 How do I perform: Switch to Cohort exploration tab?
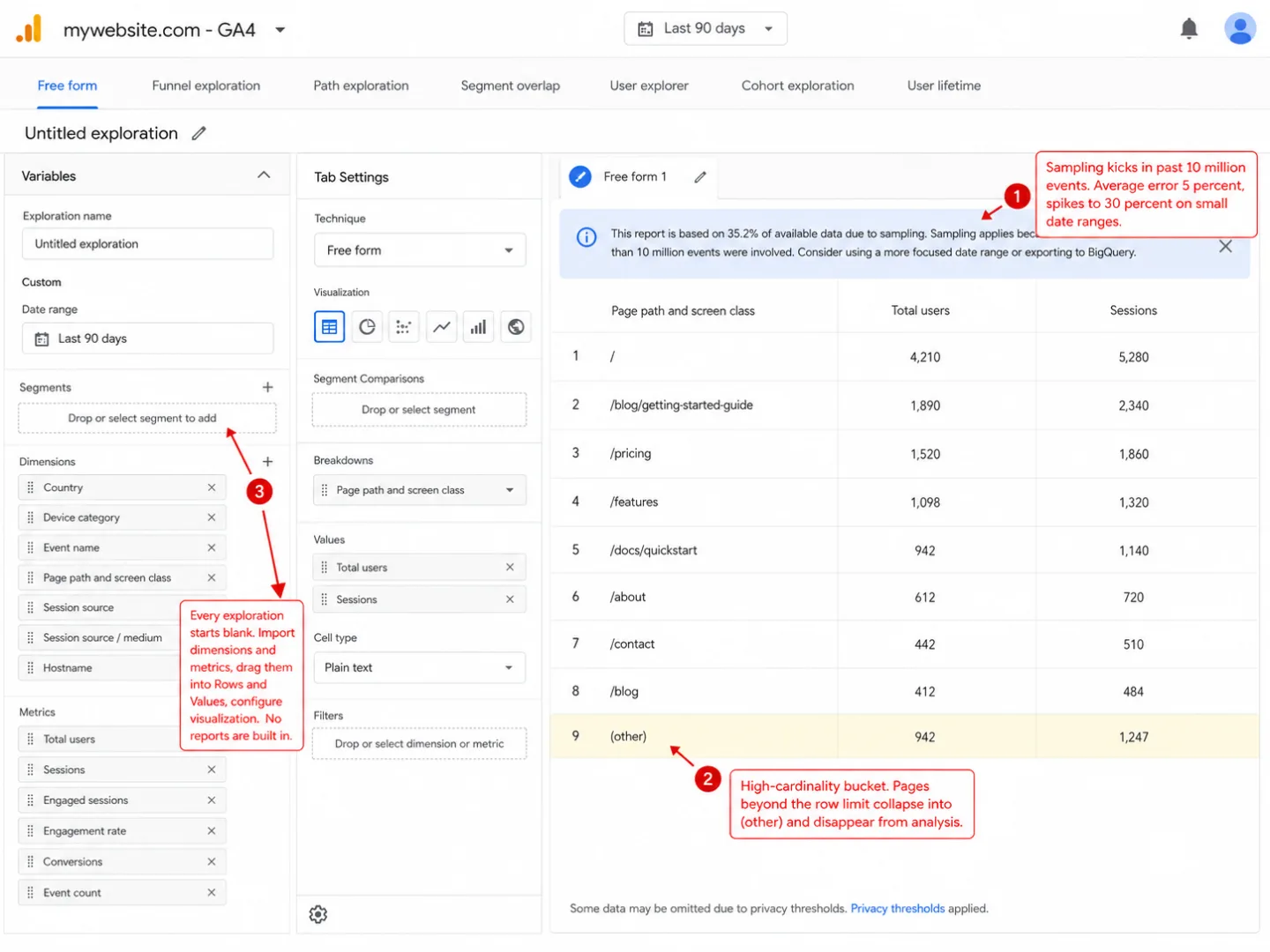(x=798, y=86)
